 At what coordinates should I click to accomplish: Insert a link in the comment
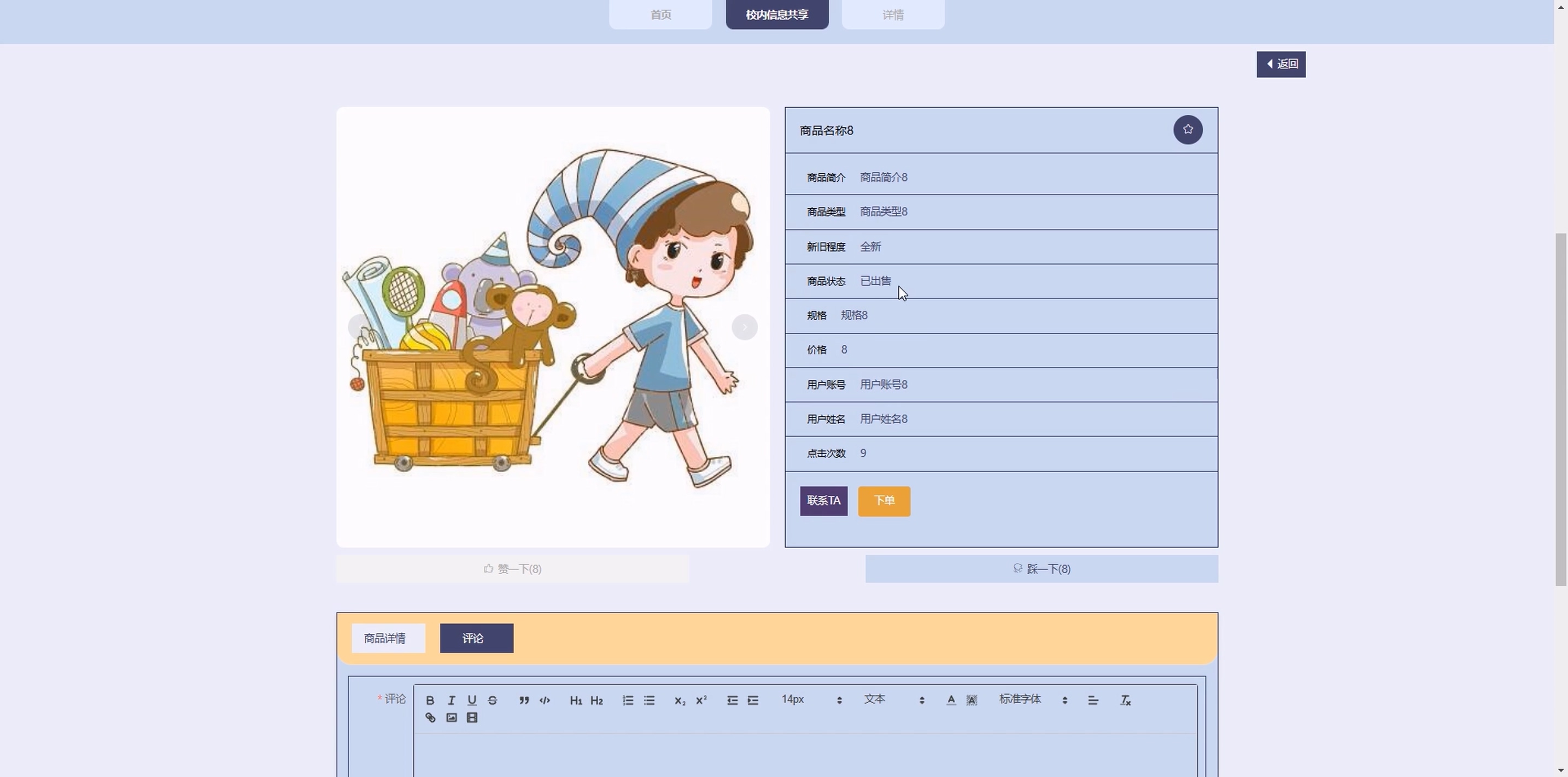click(x=430, y=718)
